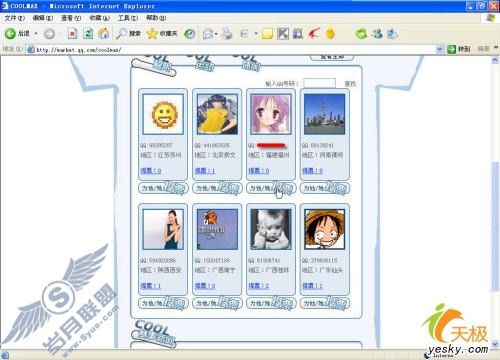Click the greyed Edit toolbar icon

pos(244,33)
